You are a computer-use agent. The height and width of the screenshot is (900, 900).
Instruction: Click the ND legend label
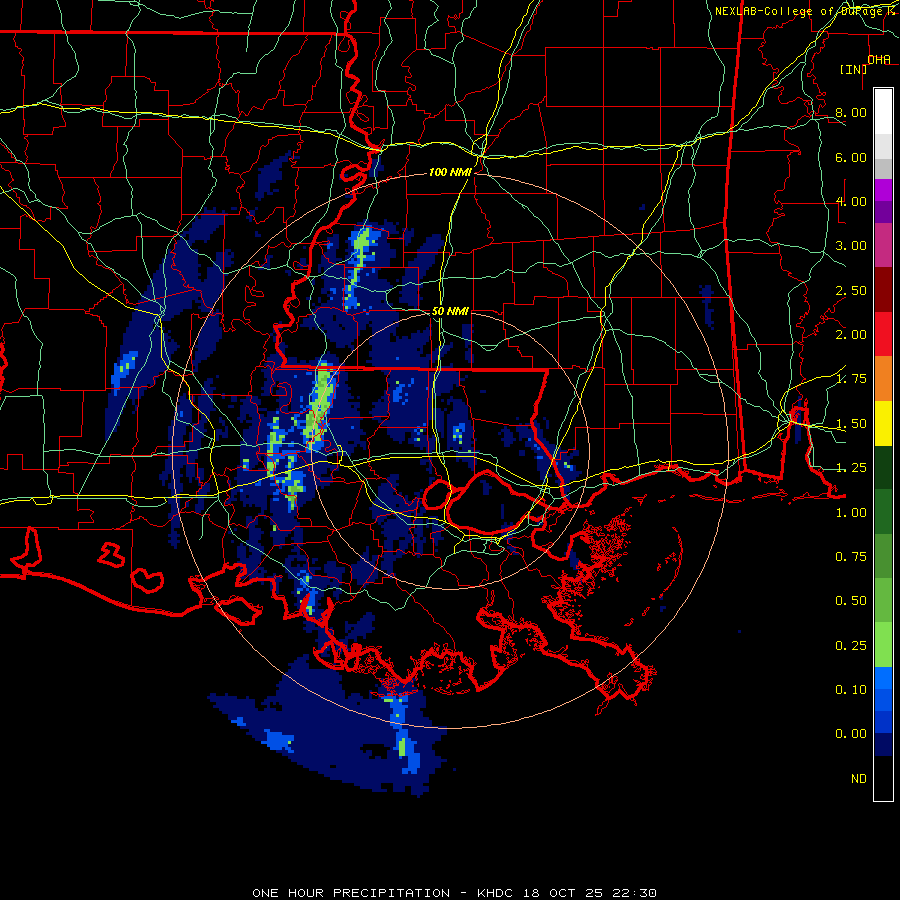(859, 779)
